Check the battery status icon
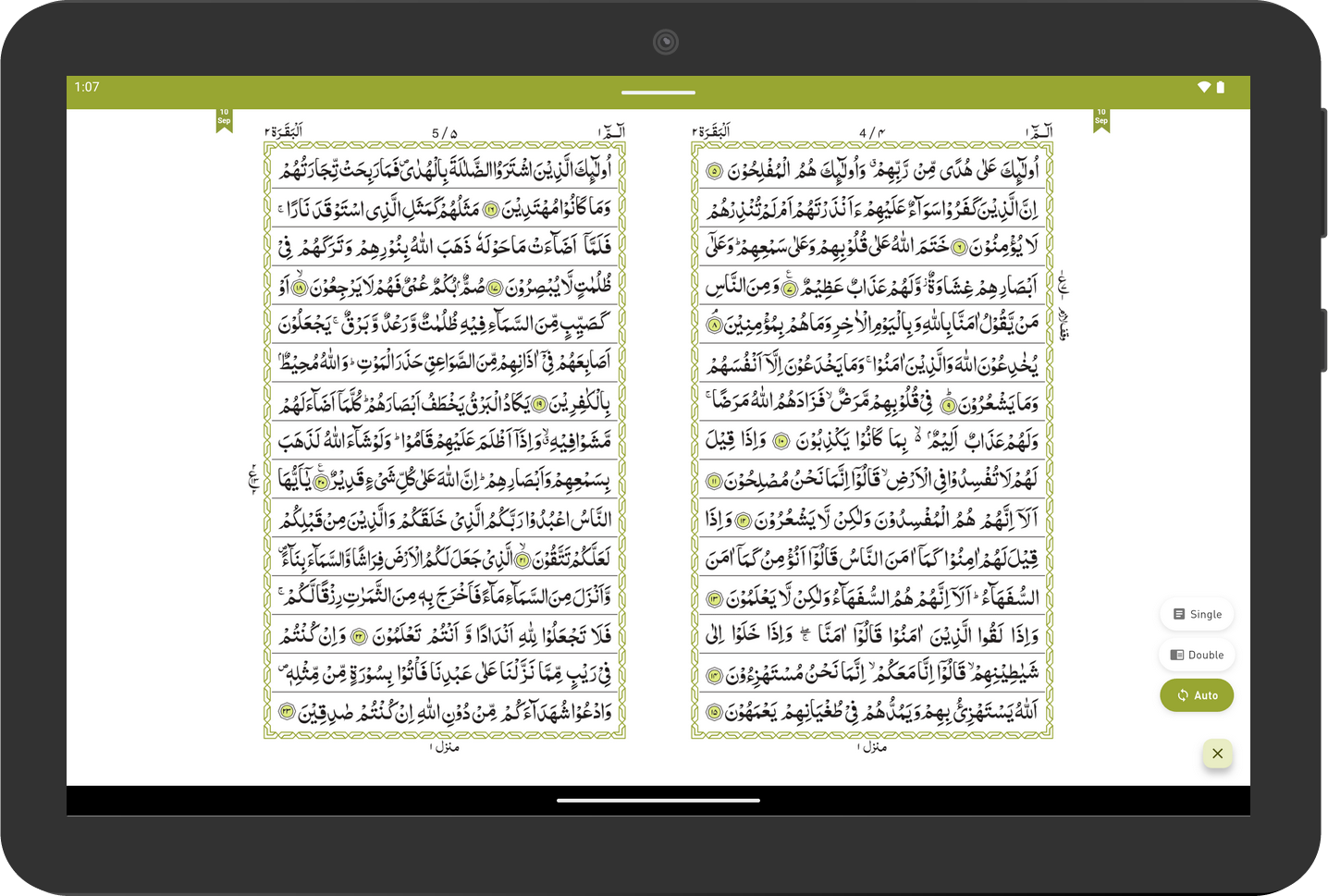Screen dimensions: 1328x896 (x=1221, y=87)
